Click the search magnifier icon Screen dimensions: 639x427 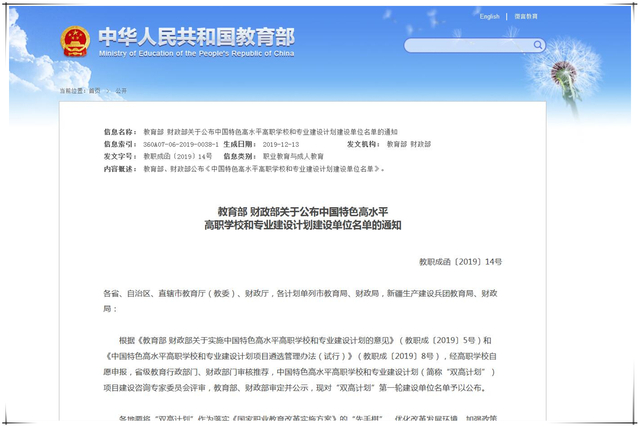tap(537, 45)
